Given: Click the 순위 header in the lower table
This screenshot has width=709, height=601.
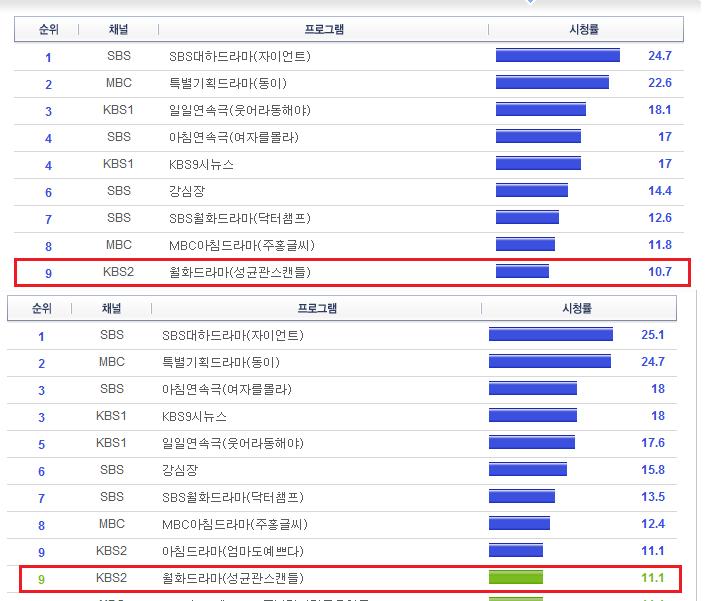Looking at the screenshot, I should pos(42,308).
